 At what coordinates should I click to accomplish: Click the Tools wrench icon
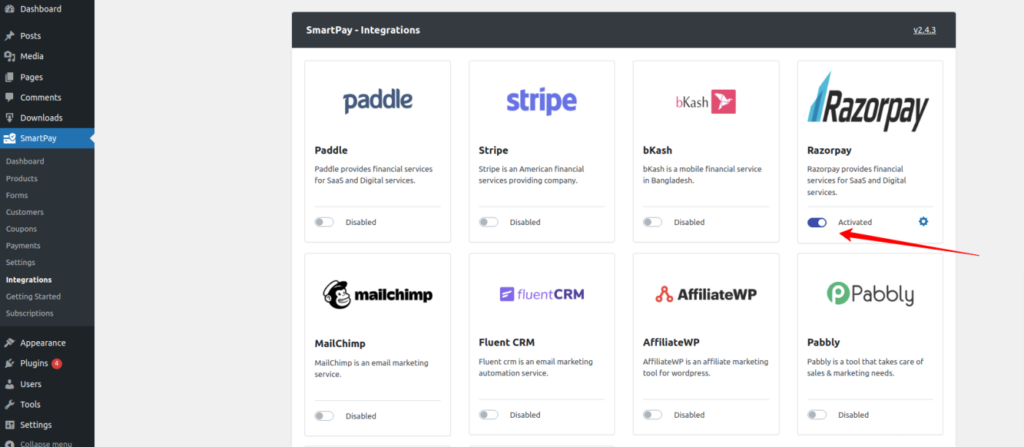(9, 405)
